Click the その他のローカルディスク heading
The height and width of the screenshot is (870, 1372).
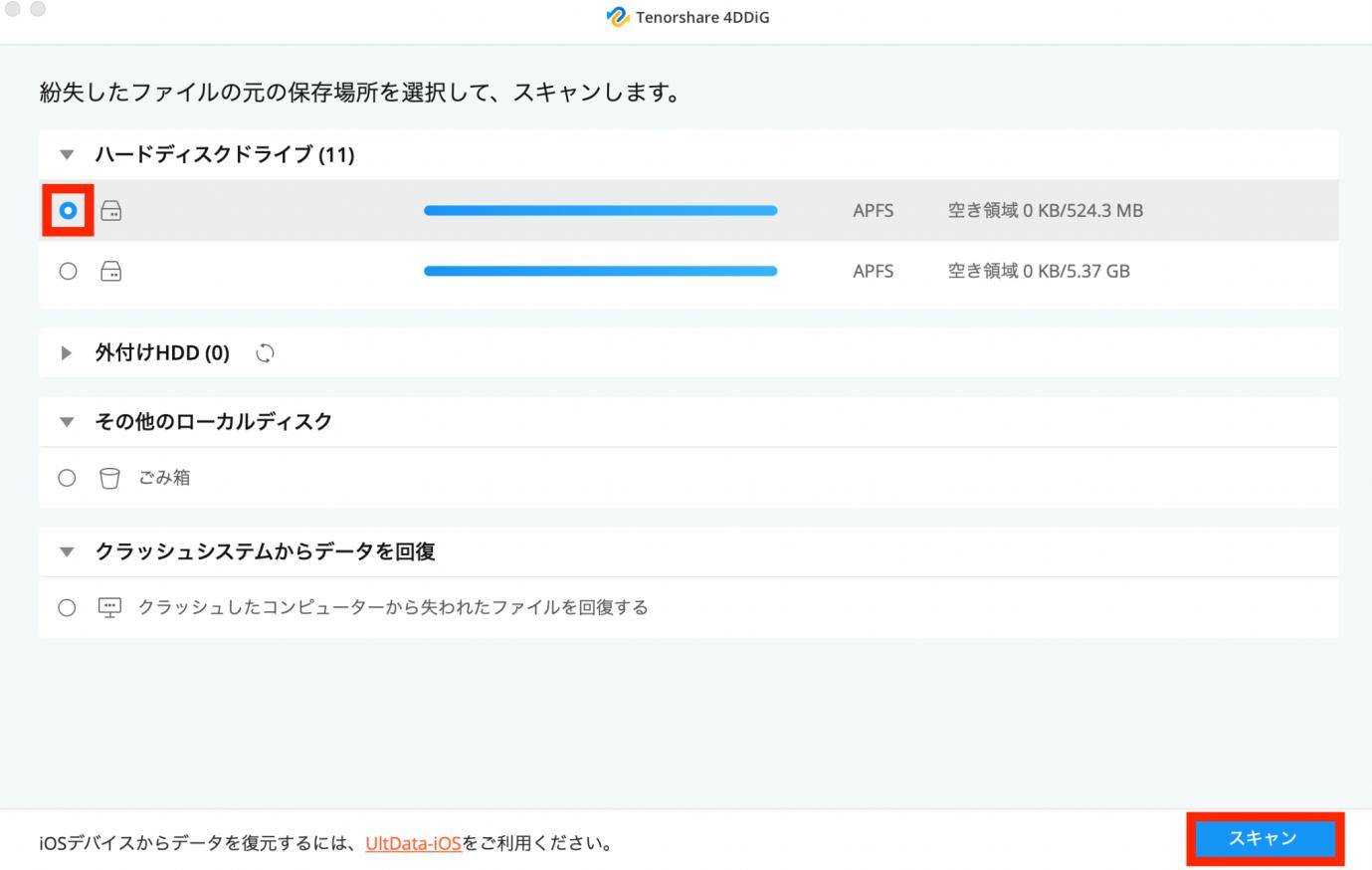[x=214, y=422]
